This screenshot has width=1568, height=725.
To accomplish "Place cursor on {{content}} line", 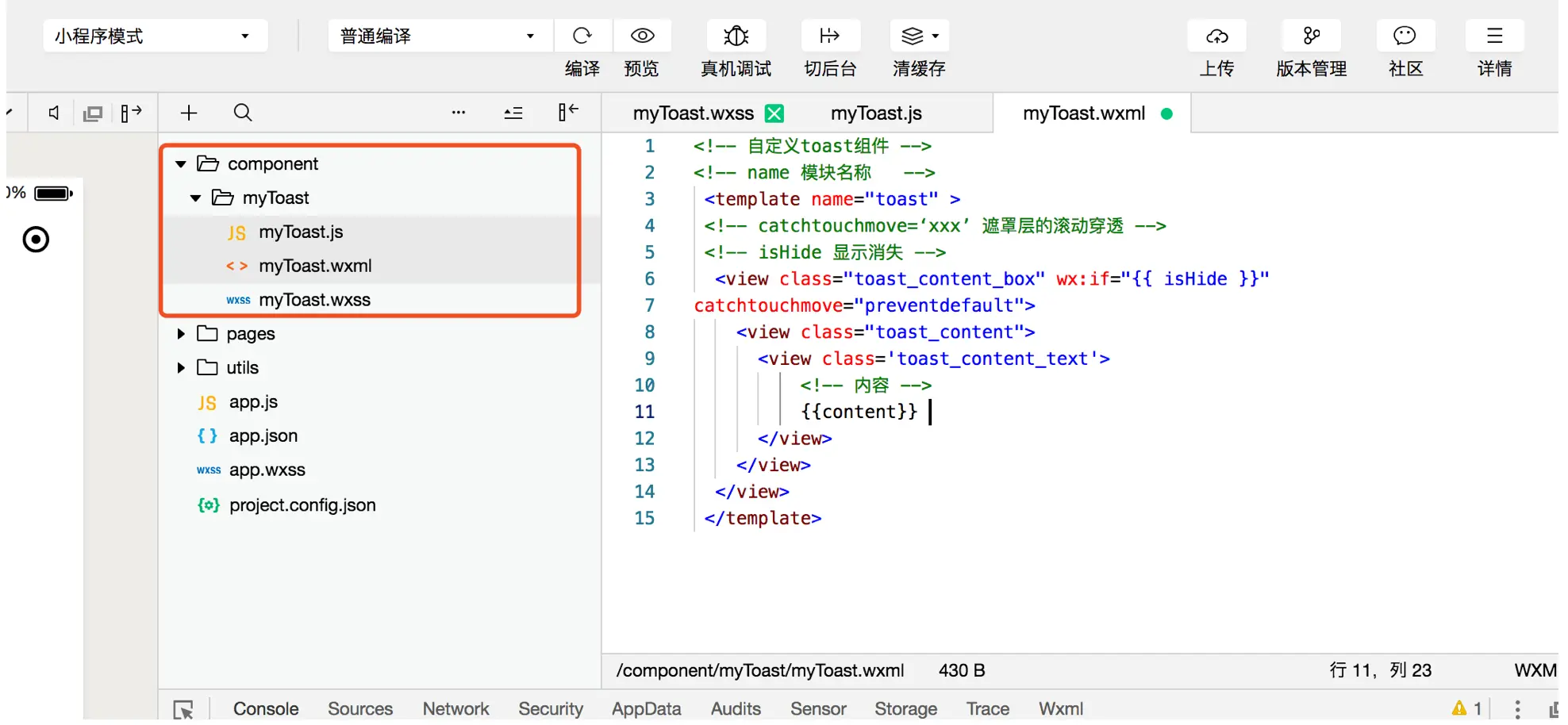I will pos(859,412).
